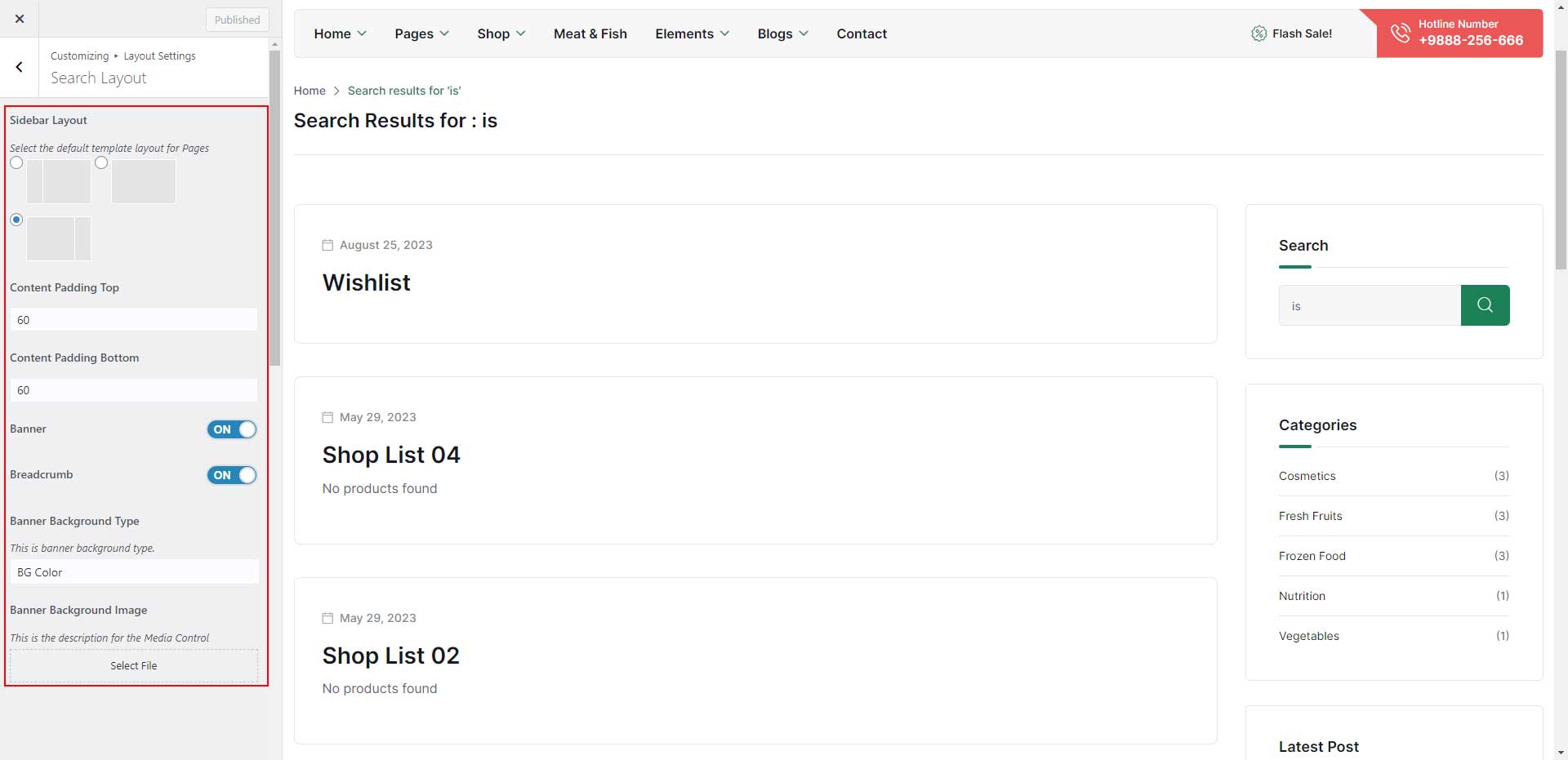Click the hotline phone icon

pos(1401,33)
